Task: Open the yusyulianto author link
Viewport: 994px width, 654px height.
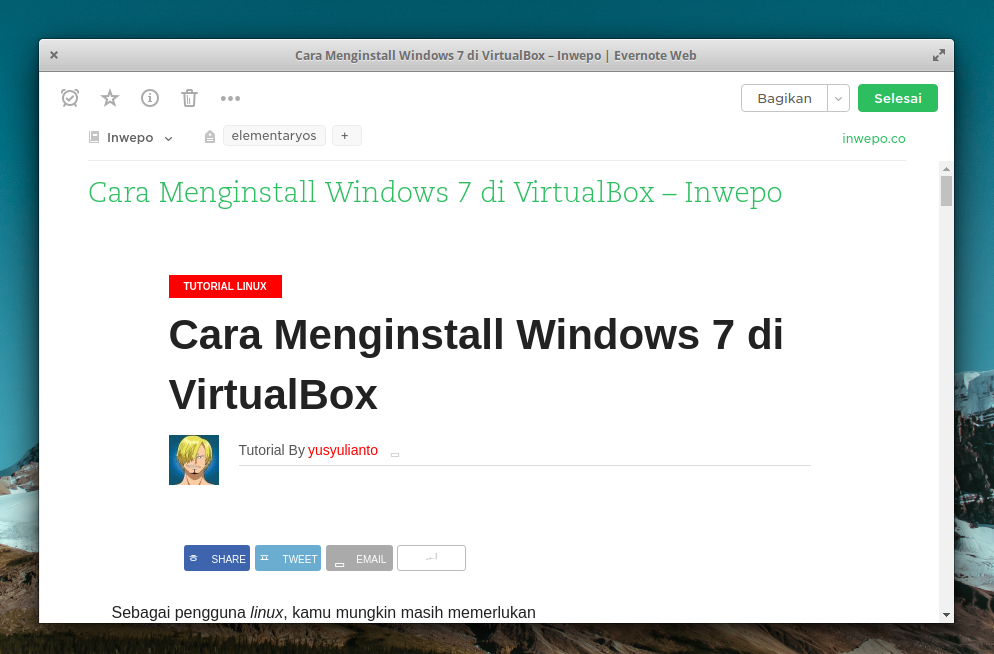Action: [342, 450]
